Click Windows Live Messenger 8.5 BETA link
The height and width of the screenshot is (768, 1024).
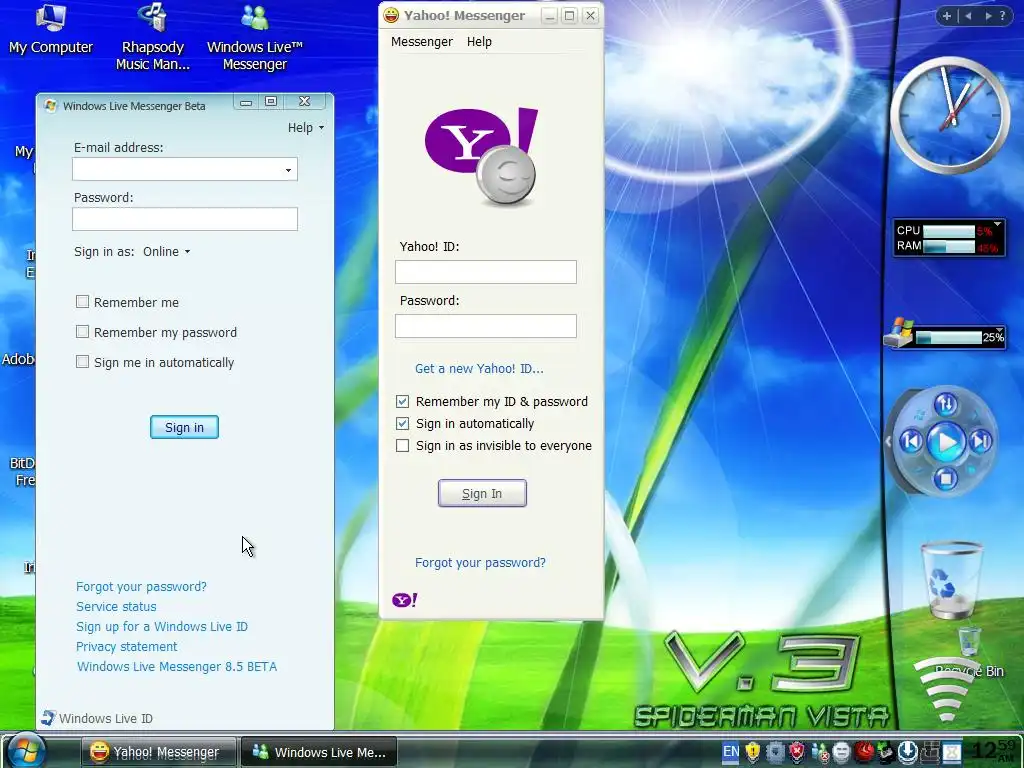[176, 666]
